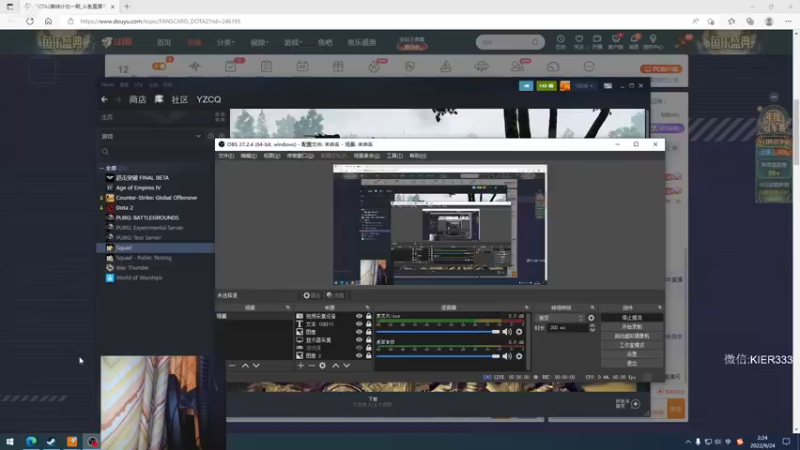Toggle eye icon for 图像 2 source
This screenshot has width=800, height=450.
coord(359,356)
